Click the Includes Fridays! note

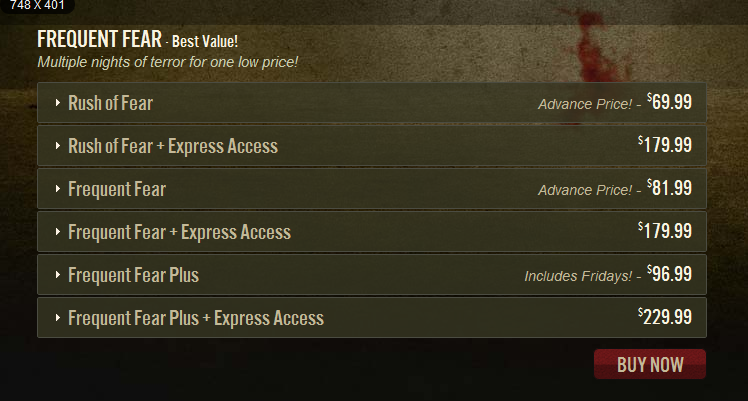tap(578, 276)
